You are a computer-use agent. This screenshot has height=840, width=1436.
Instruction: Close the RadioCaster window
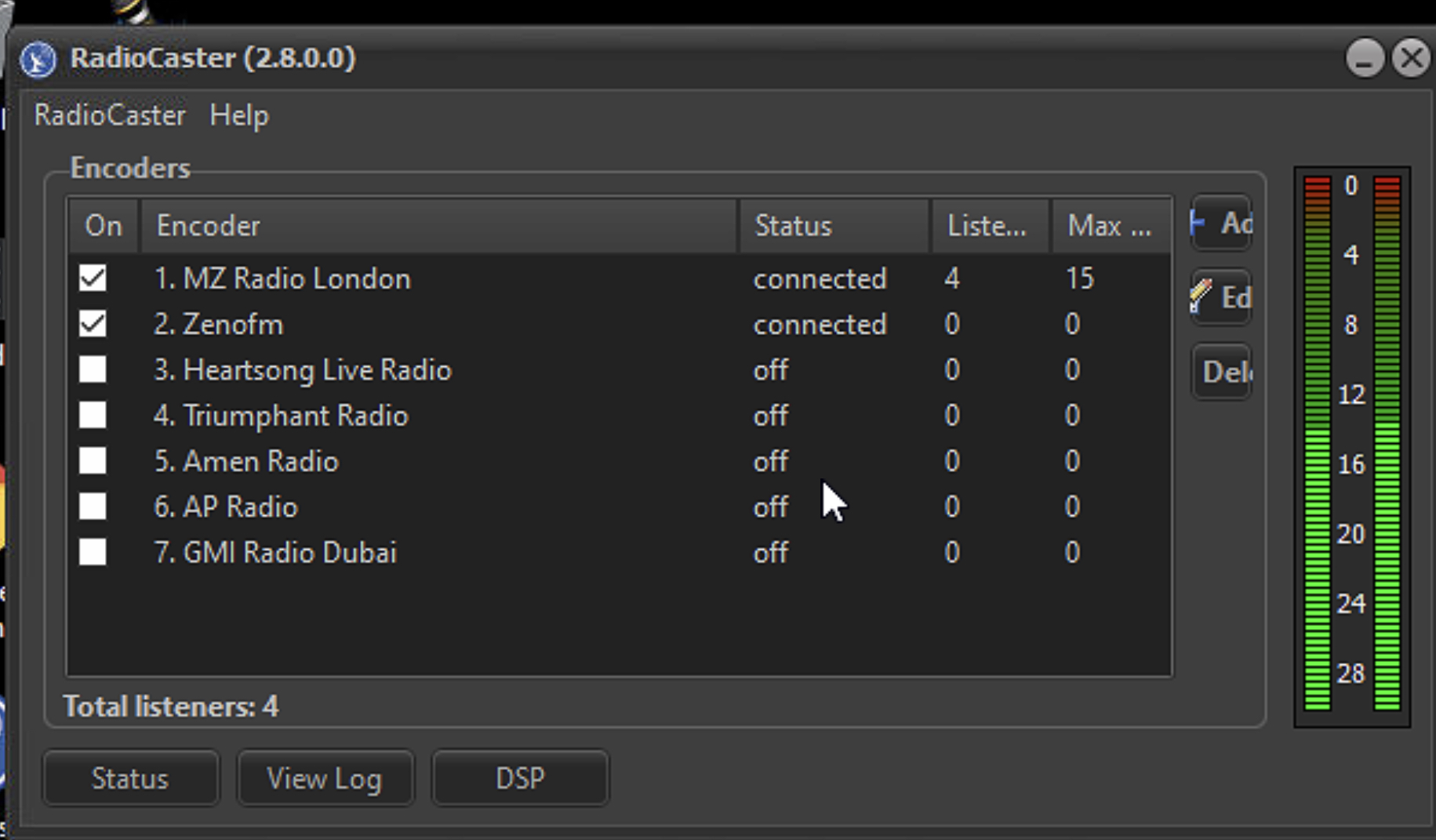pos(1412,58)
